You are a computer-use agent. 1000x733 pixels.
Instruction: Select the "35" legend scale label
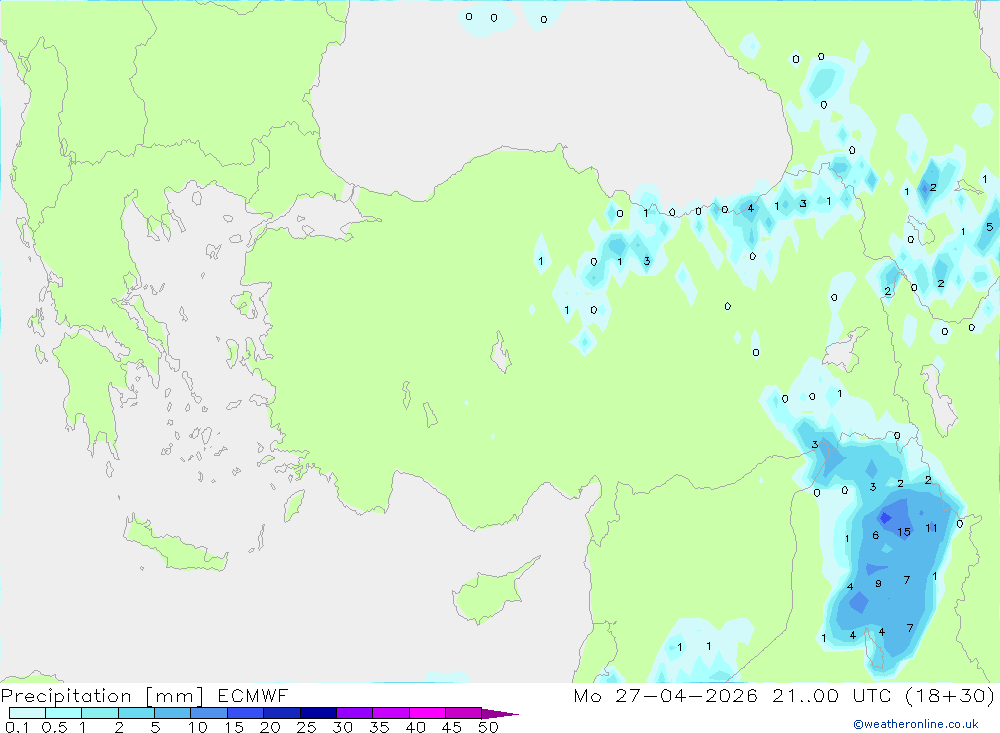(379, 727)
